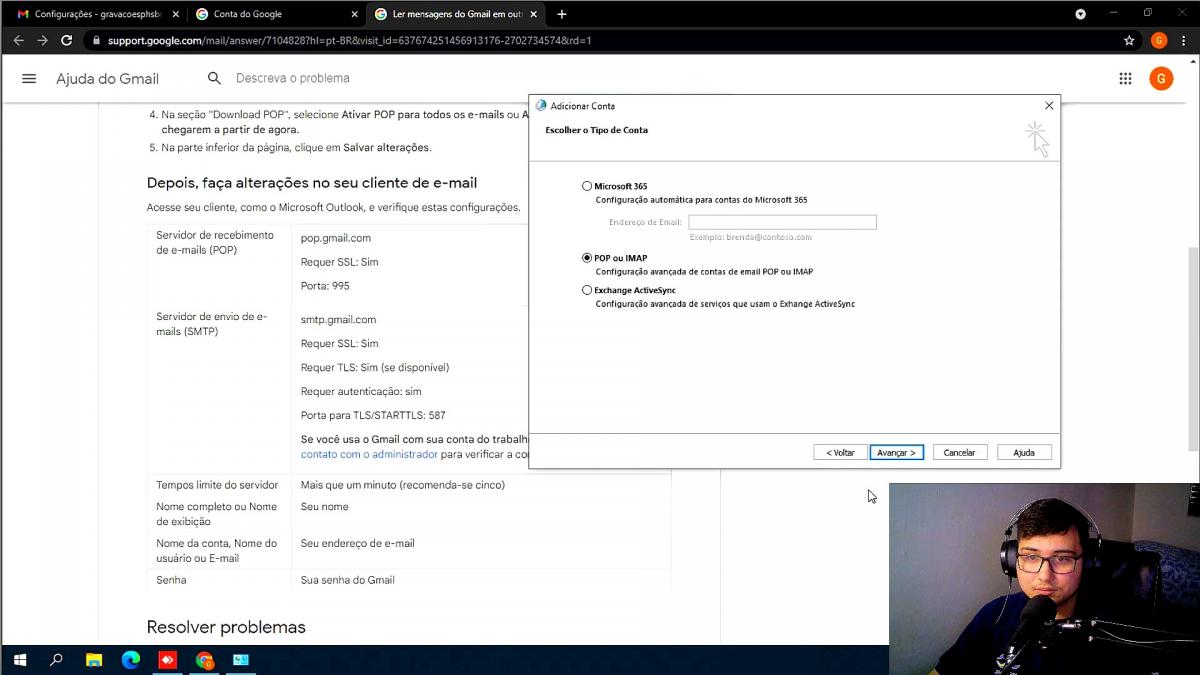Click the Seu endereço de e-mail cell
This screenshot has height=675, width=1200.
point(357,543)
